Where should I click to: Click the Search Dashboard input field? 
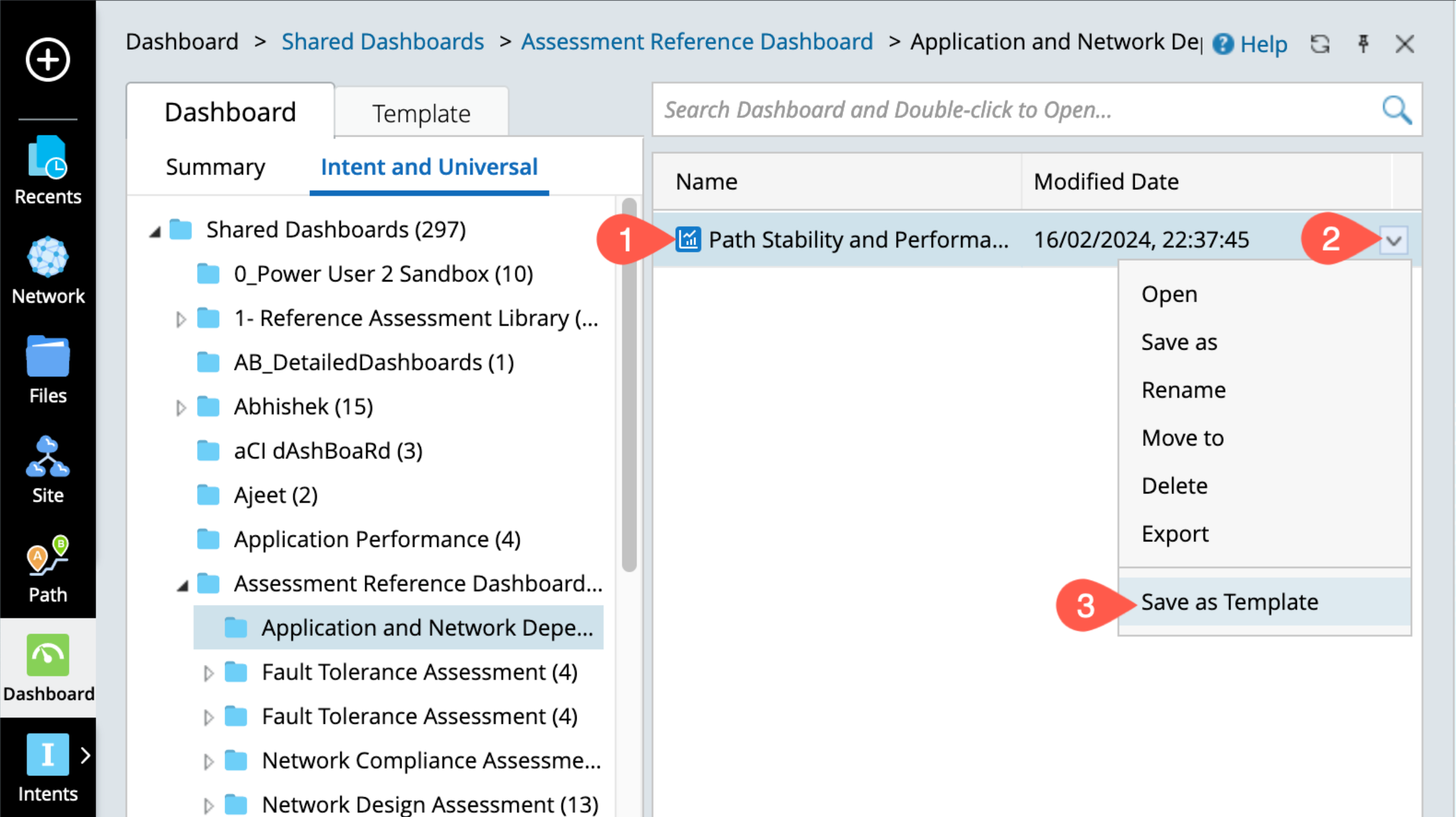click(1009, 110)
